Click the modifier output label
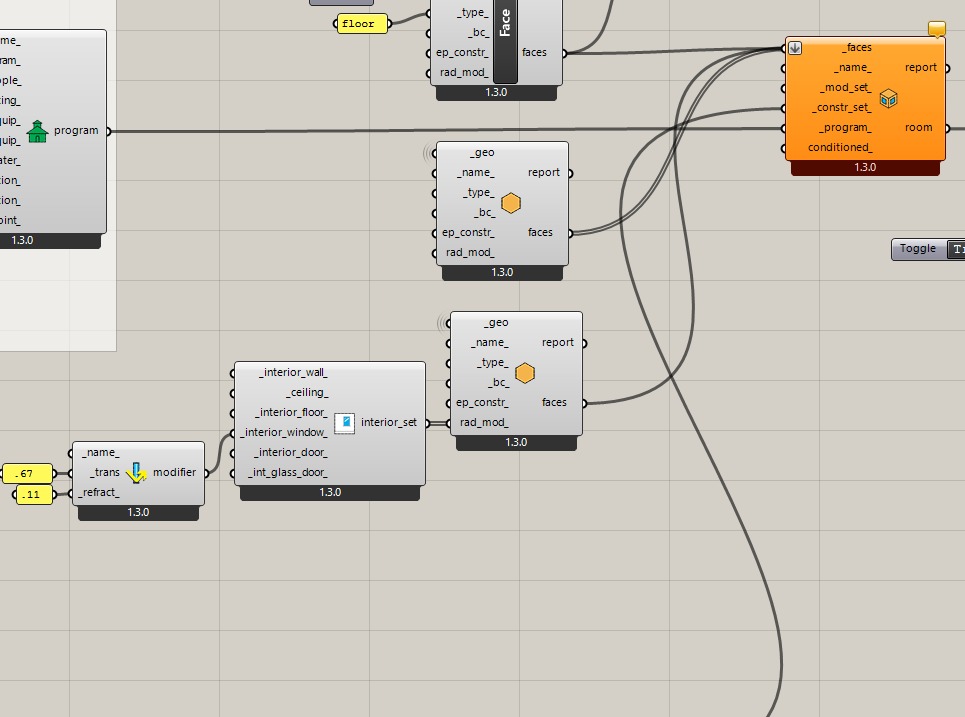965x717 pixels. click(x=174, y=472)
